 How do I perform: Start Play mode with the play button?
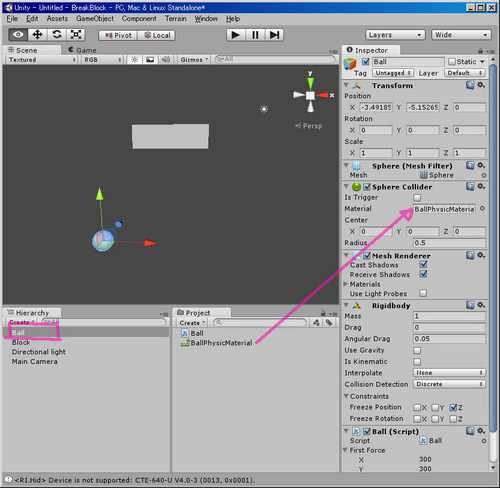tap(236, 35)
